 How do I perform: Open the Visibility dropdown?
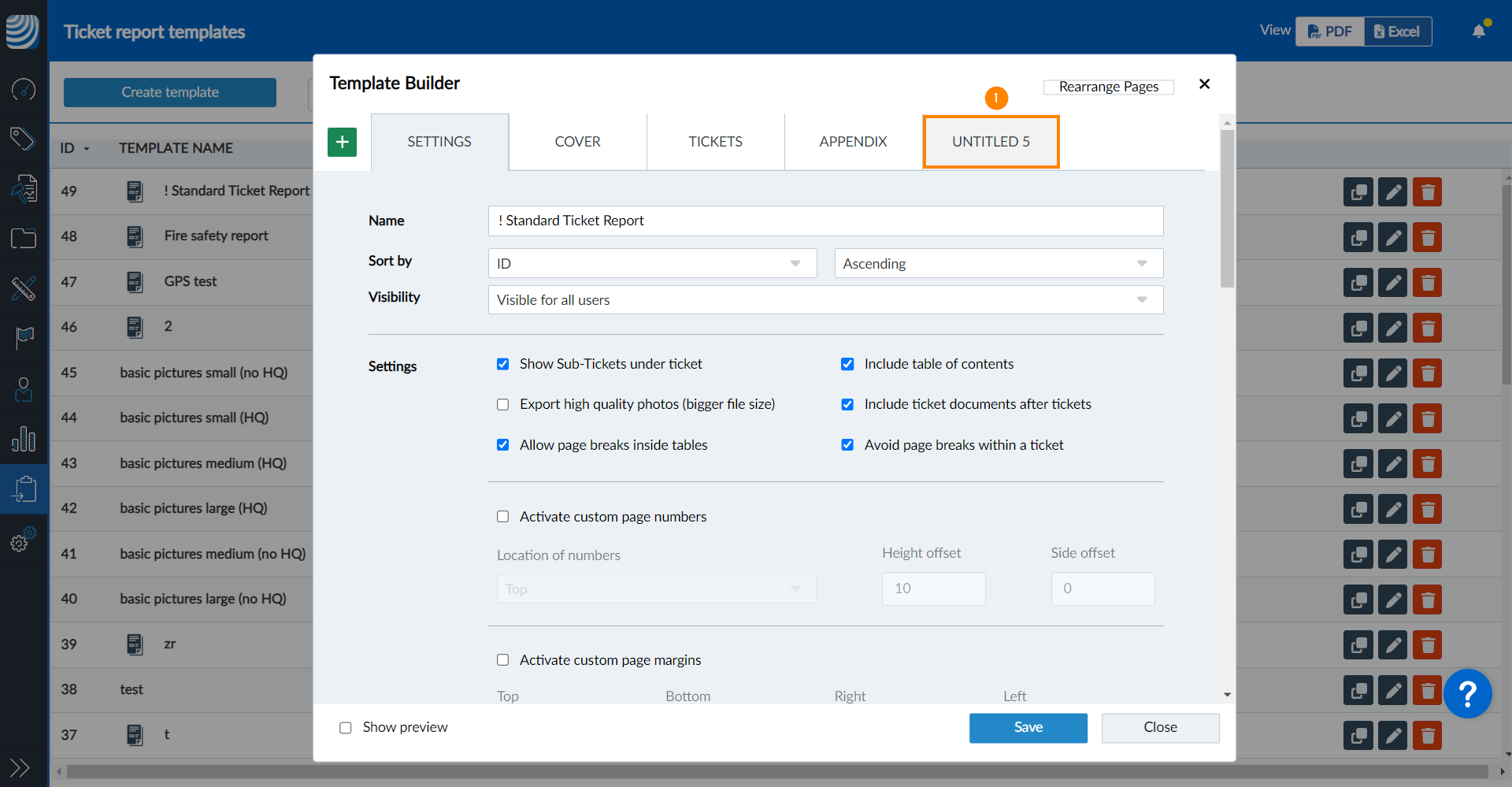[x=825, y=300]
